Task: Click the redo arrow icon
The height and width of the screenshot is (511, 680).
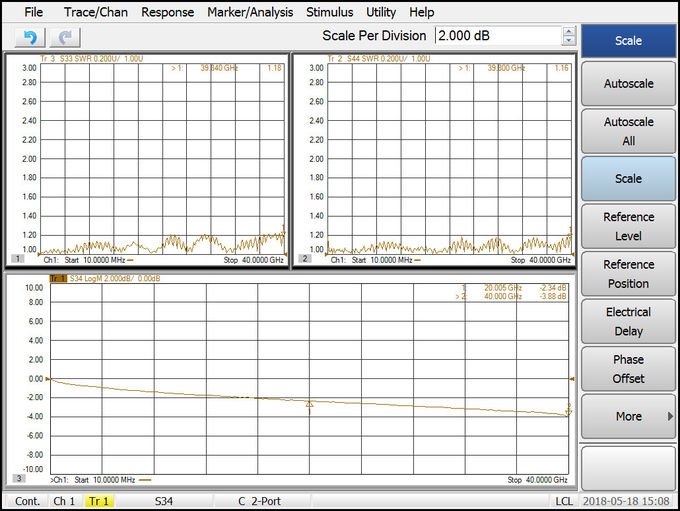Action: coord(65,38)
